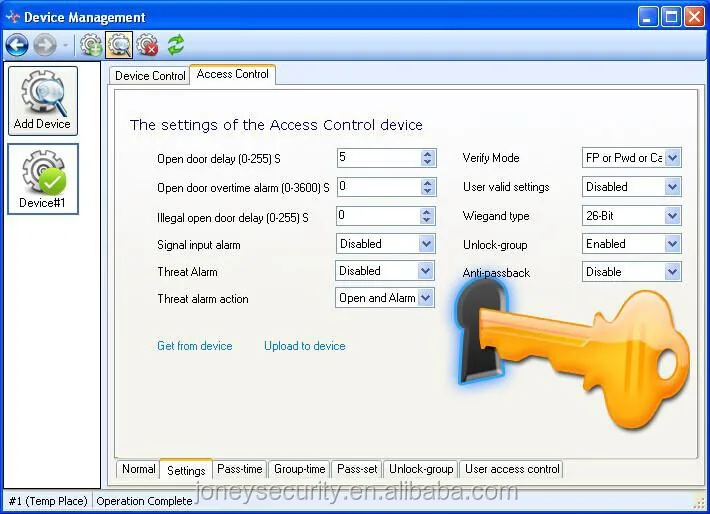Expand the User valid settings dropdown
Viewport: 710px width, 514px height.
(x=672, y=187)
